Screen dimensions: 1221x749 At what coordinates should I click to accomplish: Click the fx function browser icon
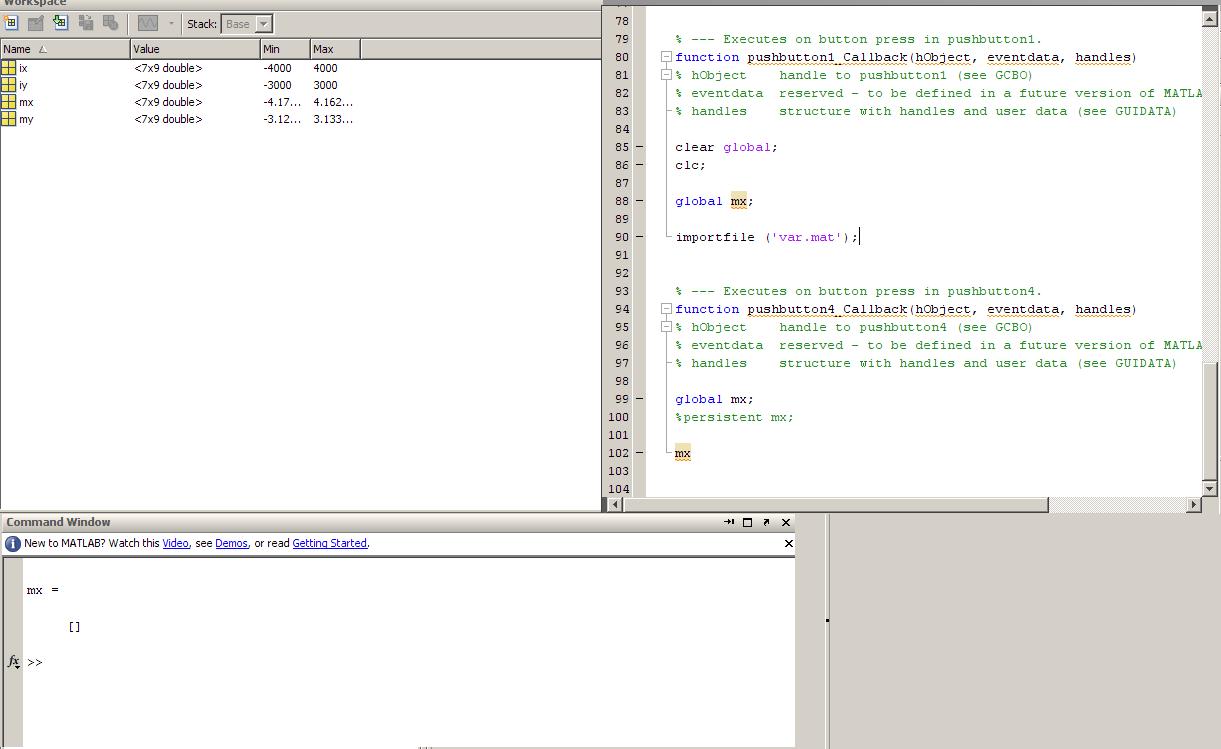point(14,661)
